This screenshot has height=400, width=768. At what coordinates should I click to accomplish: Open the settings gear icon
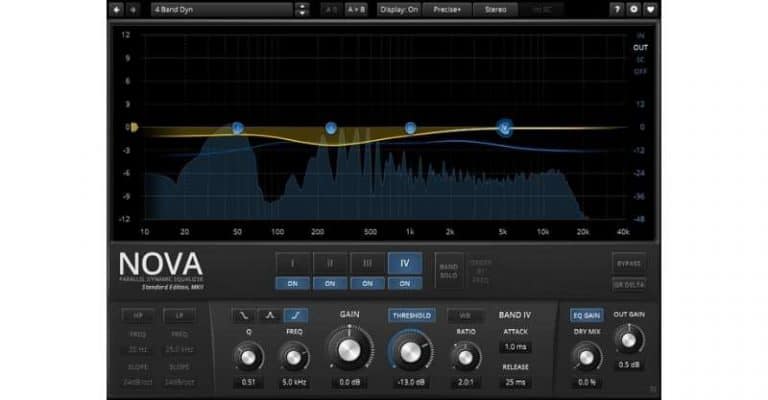(634, 9)
